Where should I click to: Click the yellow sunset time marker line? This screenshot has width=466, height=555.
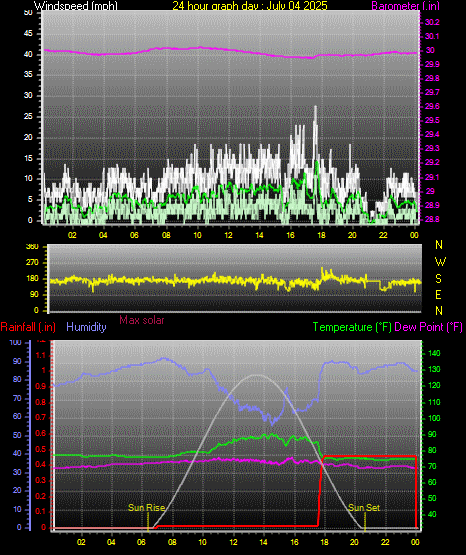click(x=364, y=522)
